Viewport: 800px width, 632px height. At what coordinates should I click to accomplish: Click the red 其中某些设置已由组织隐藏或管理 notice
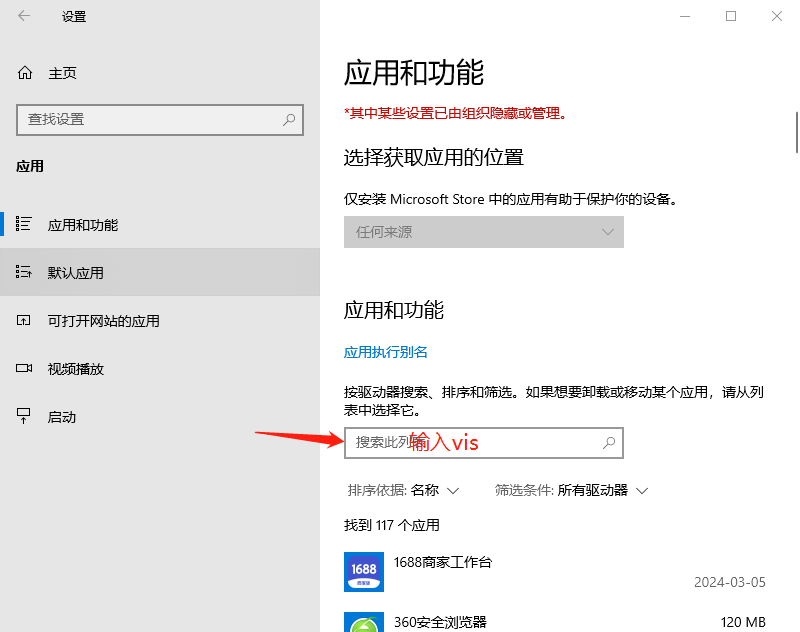(x=456, y=113)
